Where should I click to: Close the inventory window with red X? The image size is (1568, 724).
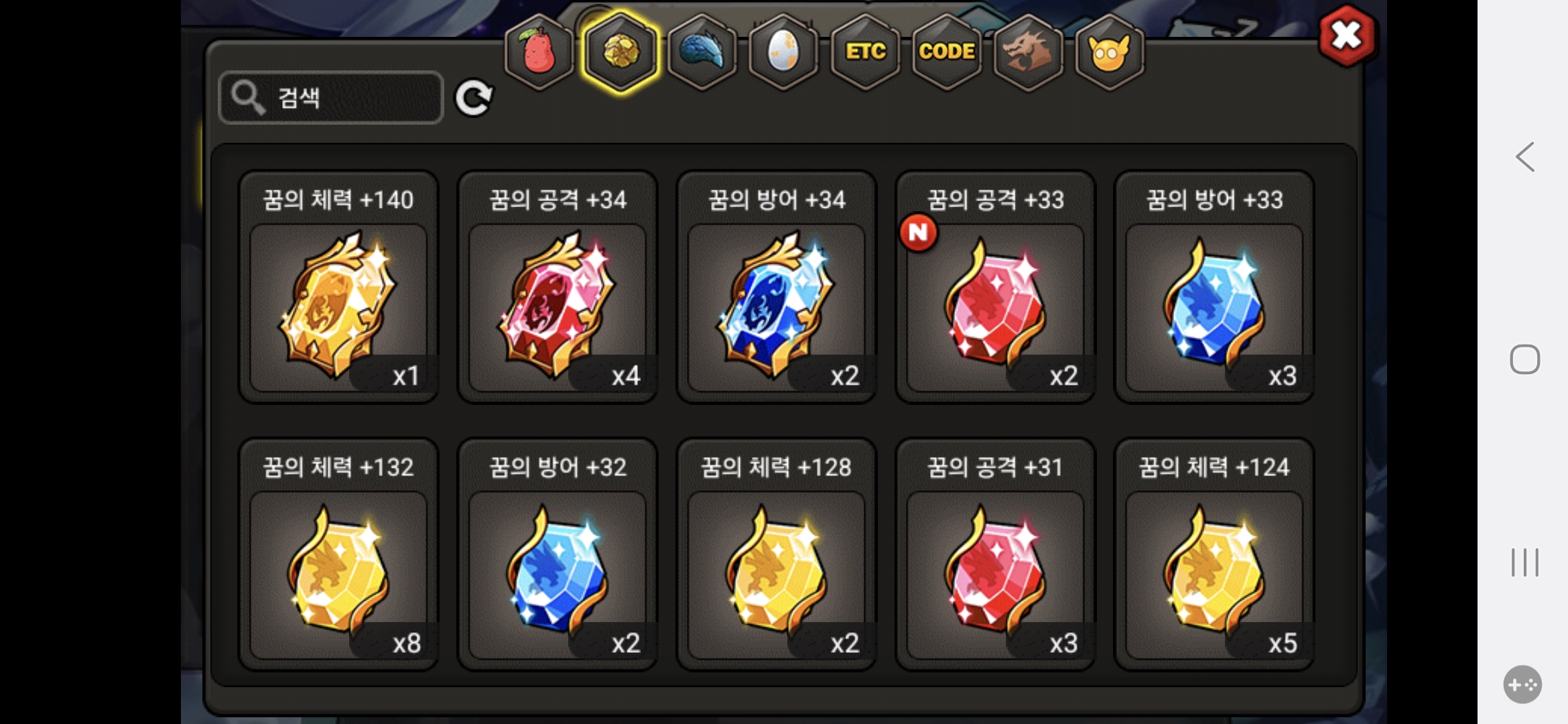coord(1347,36)
